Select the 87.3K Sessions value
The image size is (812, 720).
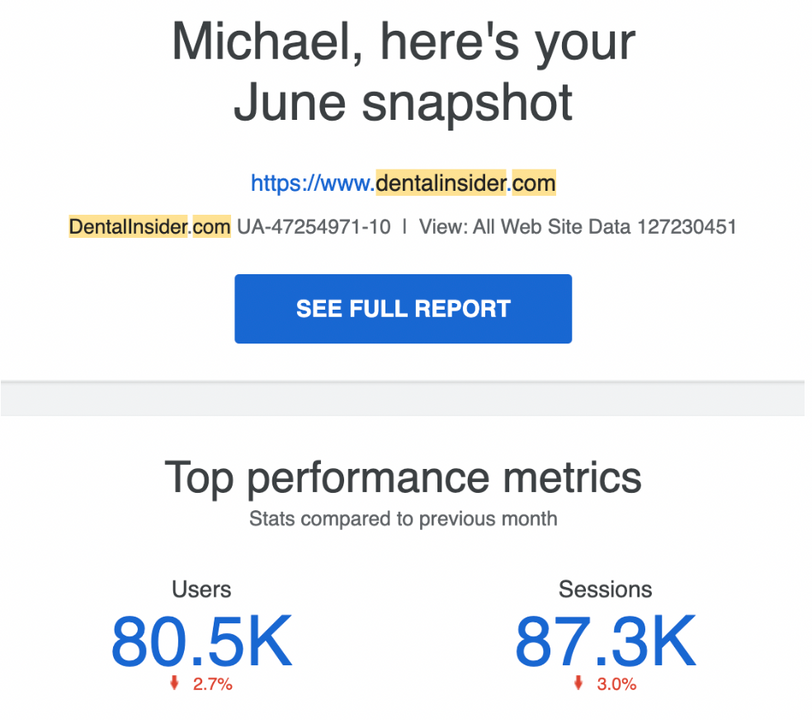coord(604,641)
